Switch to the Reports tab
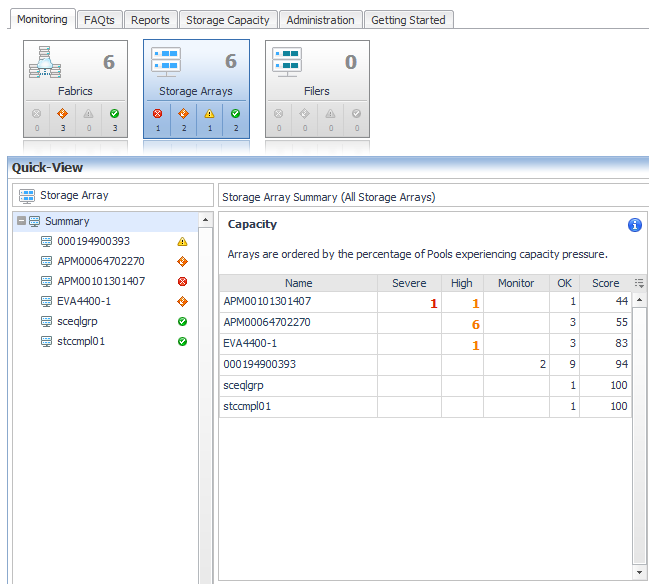The image size is (649, 584). 150,20
